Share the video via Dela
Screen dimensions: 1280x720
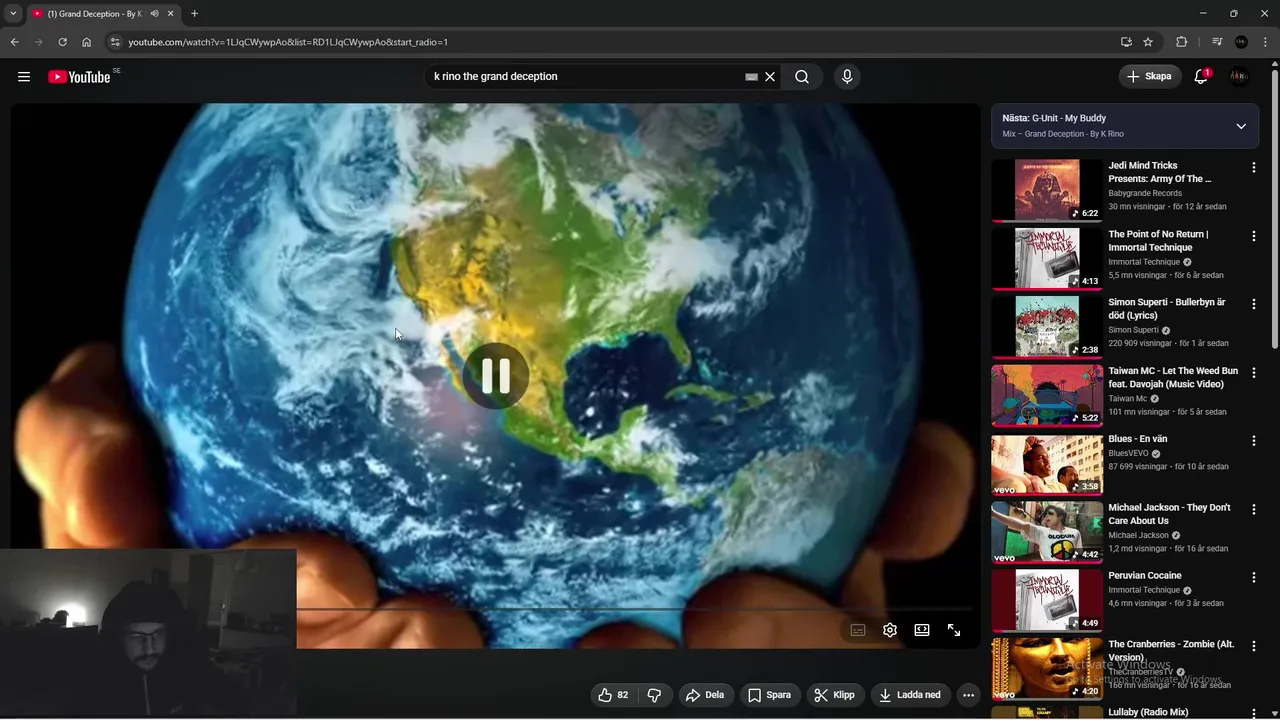coord(704,695)
